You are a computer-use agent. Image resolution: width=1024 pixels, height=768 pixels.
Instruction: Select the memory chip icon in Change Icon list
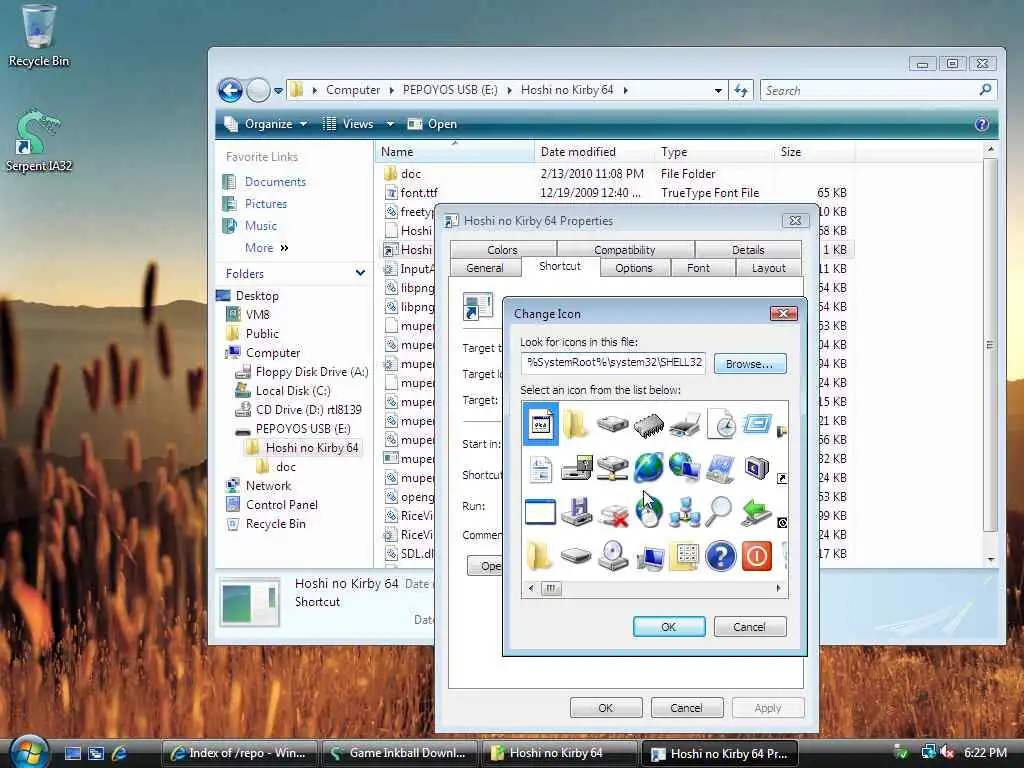click(648, 424)
